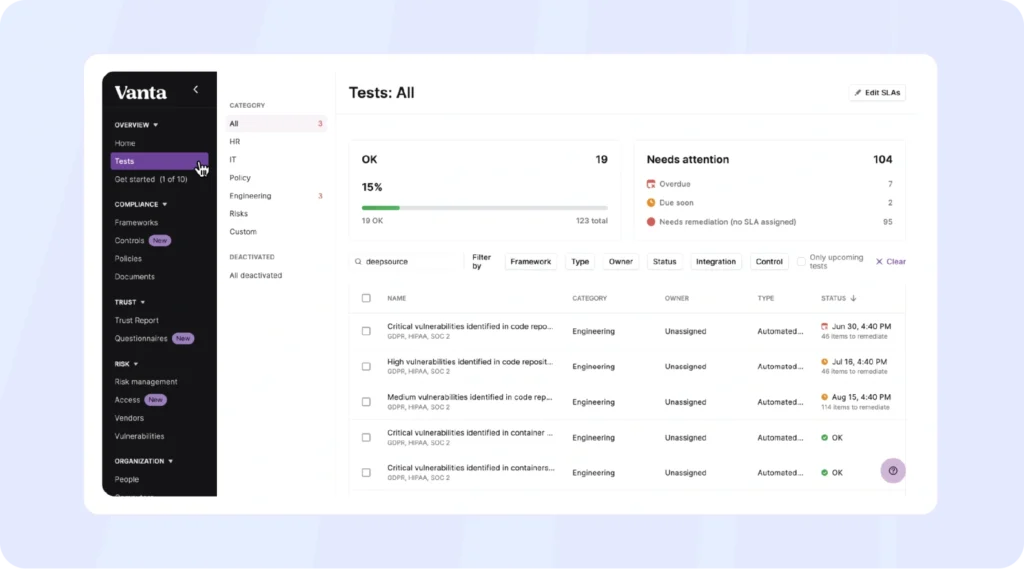This screenshot has width=1024, height=569.
Task: Open Frameworks in the sidebar
Action: tap(136, 223)
